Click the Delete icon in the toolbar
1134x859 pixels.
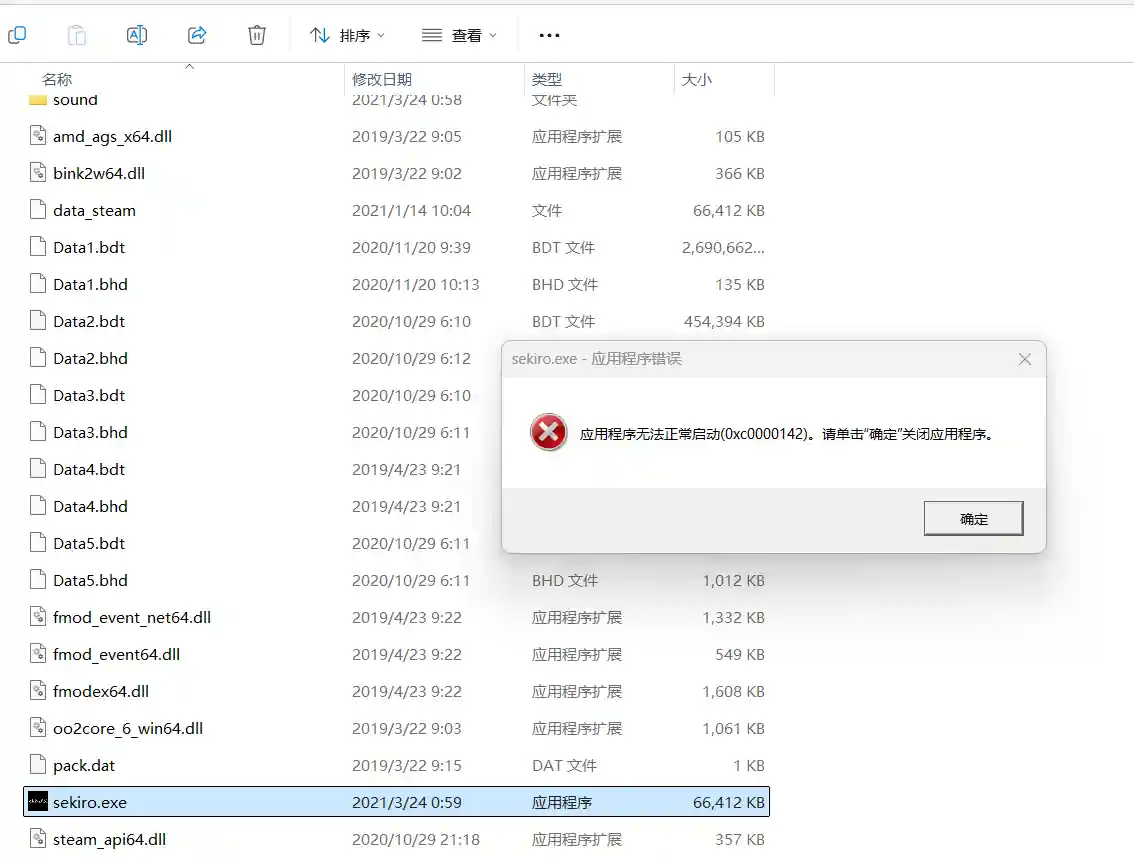click(x=256, y=34)
